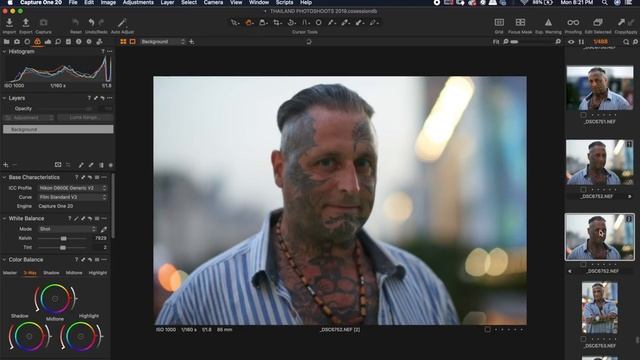Select the _DSC6751.NEF thumbnail

600,89
